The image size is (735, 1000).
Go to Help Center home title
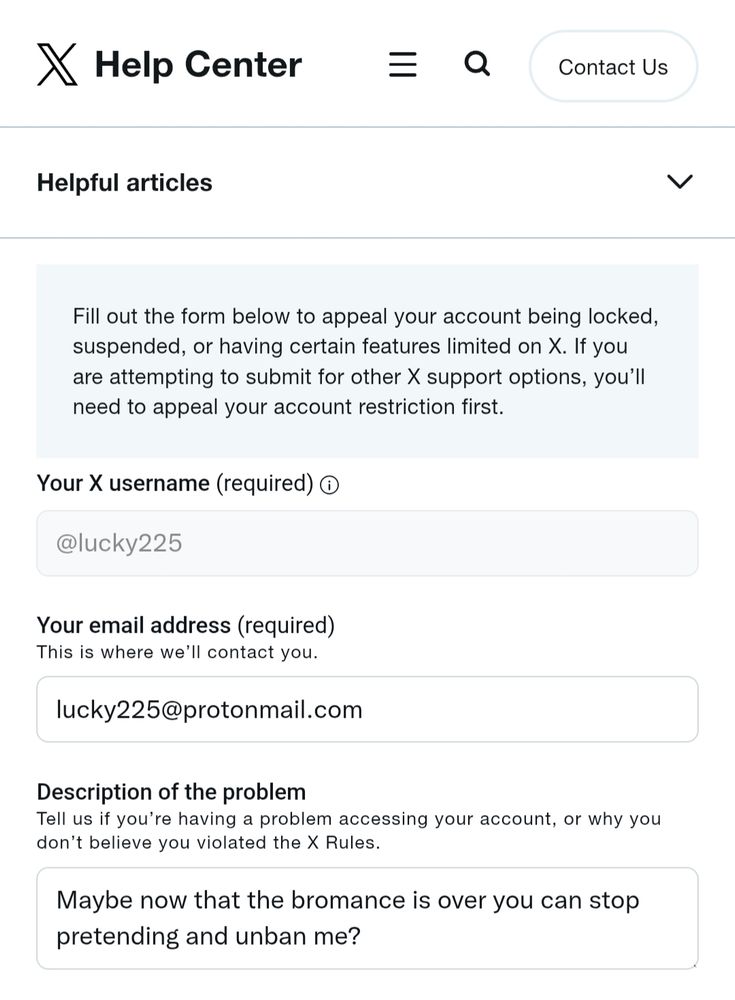(x=198, y=65)
